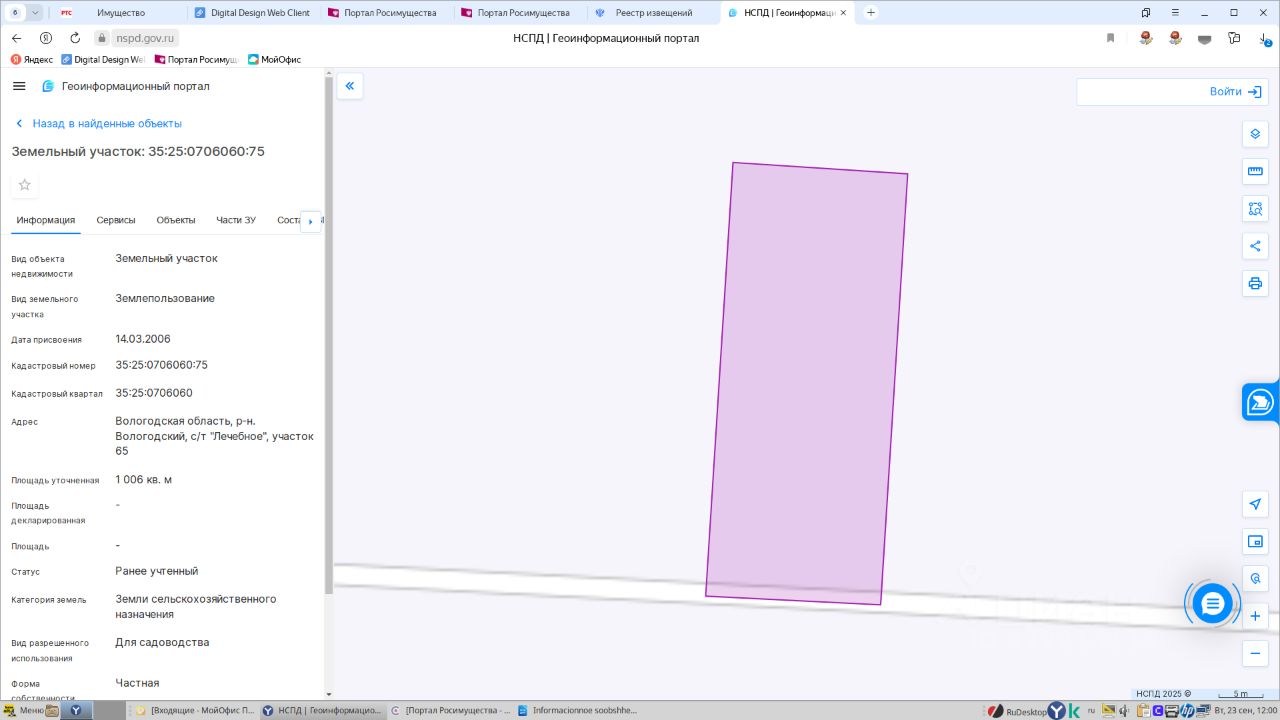
Task: Locate my position on the map
Action: click(x=1255, y=504)
